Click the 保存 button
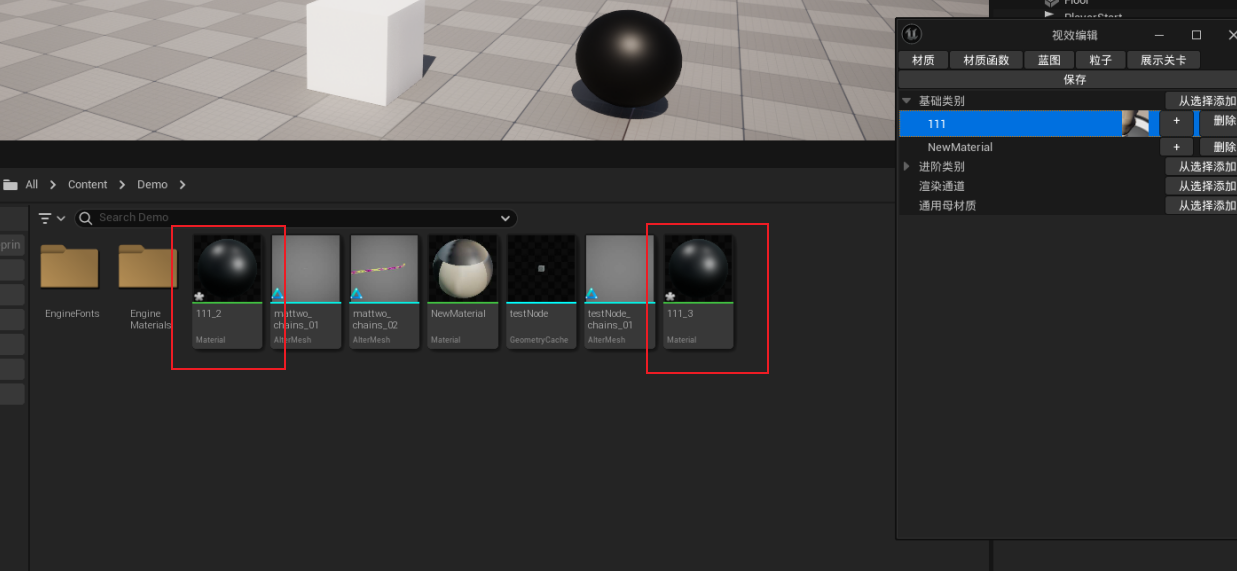The image size is (1237, 571). tap(1074, 80)
